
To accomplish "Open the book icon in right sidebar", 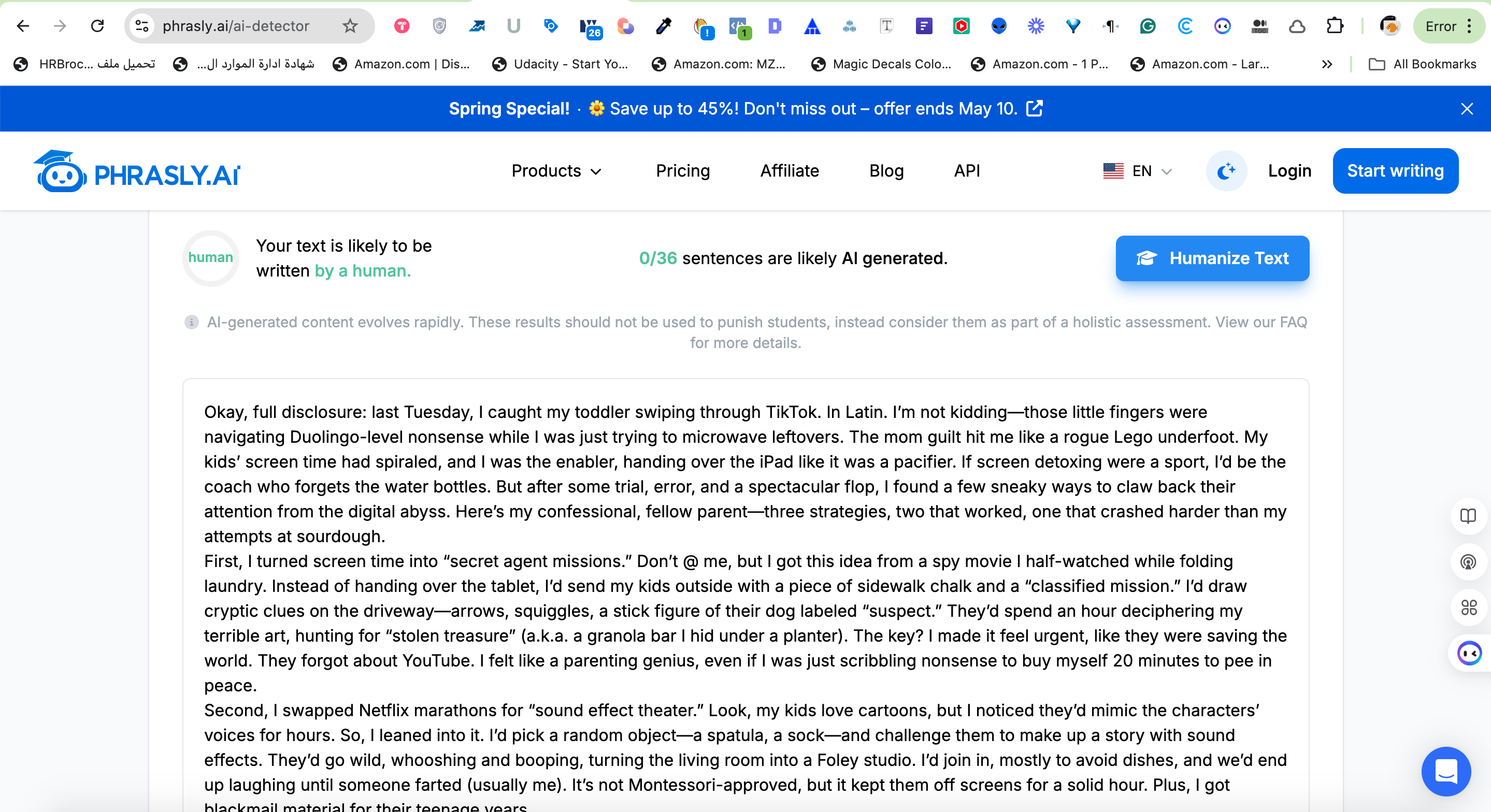I will [1468, 516].
